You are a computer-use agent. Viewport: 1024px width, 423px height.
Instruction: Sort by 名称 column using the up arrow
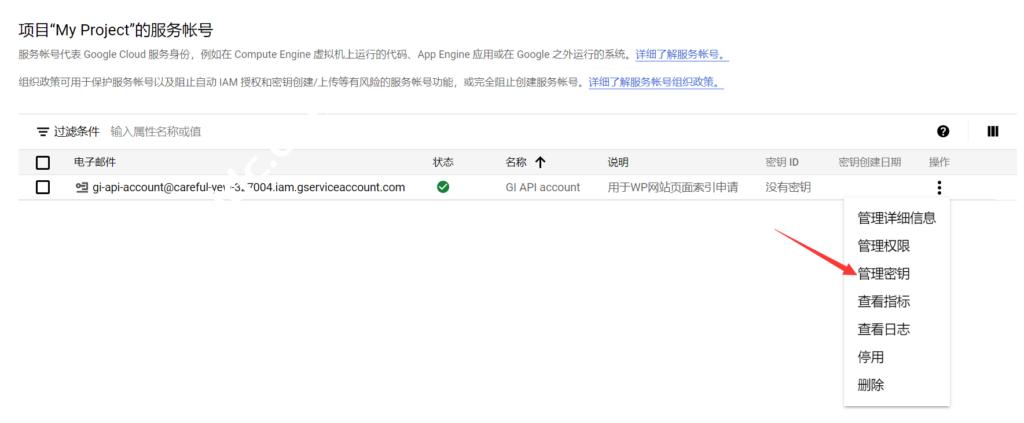coord(540,162)
